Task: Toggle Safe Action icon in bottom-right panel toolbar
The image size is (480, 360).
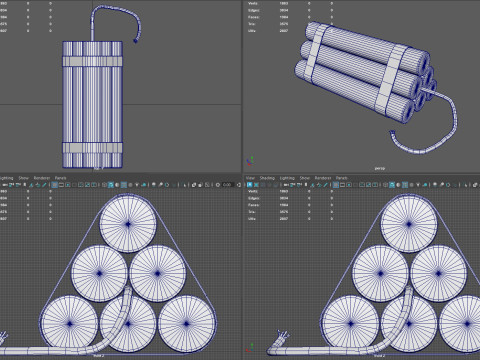Action: tap(368, 185)
